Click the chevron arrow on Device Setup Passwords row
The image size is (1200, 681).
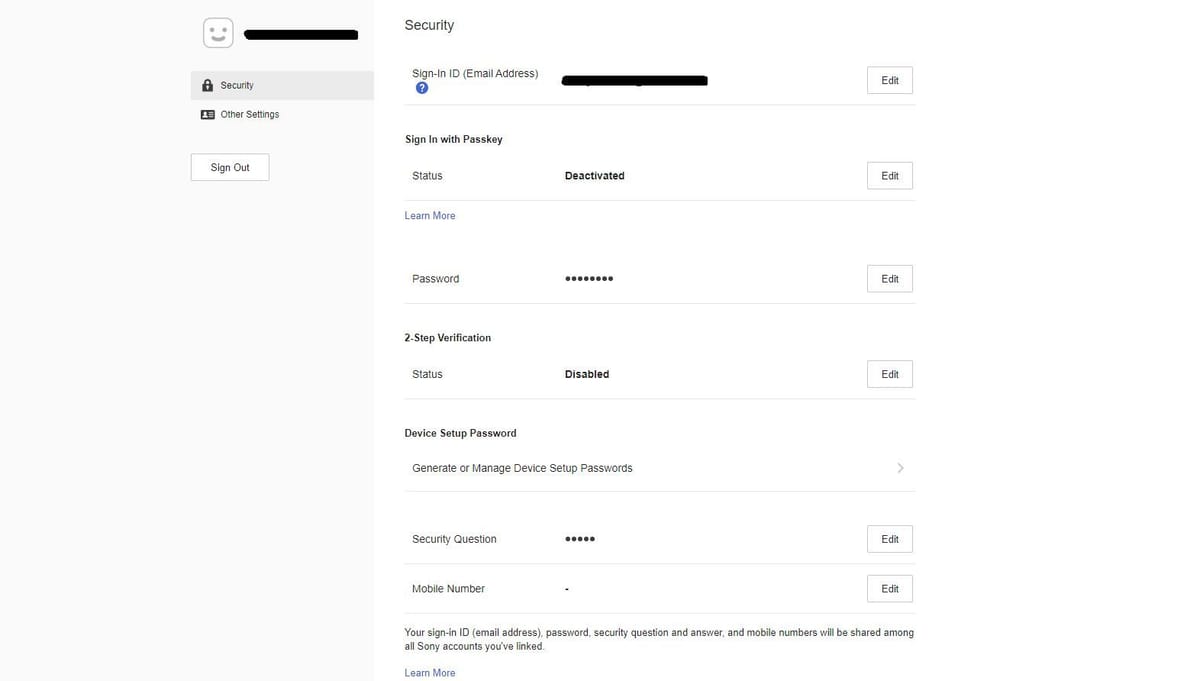click(x=900, y=467)
